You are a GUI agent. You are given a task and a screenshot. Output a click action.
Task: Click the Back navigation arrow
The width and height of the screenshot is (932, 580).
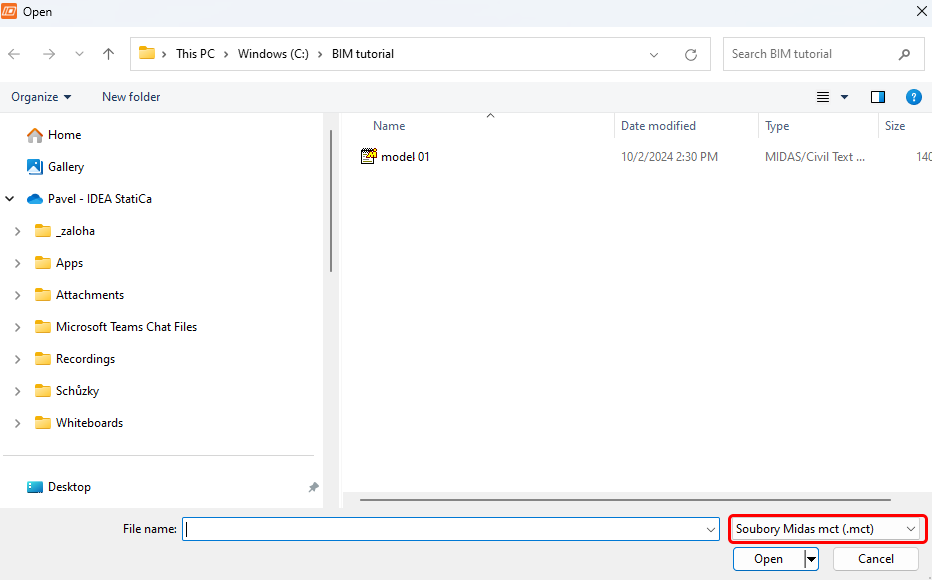point(15,54)
